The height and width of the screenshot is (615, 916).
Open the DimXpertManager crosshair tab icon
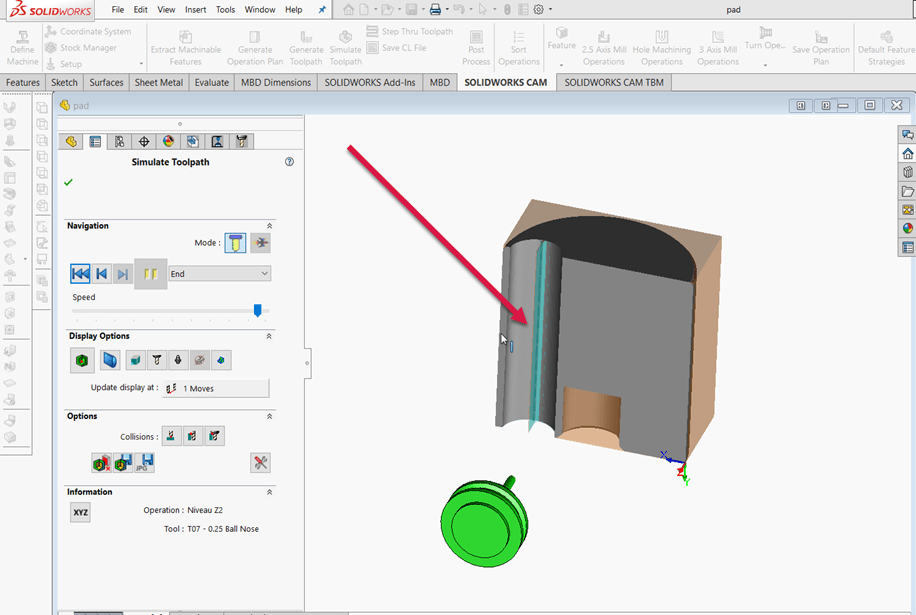point(144,141)
